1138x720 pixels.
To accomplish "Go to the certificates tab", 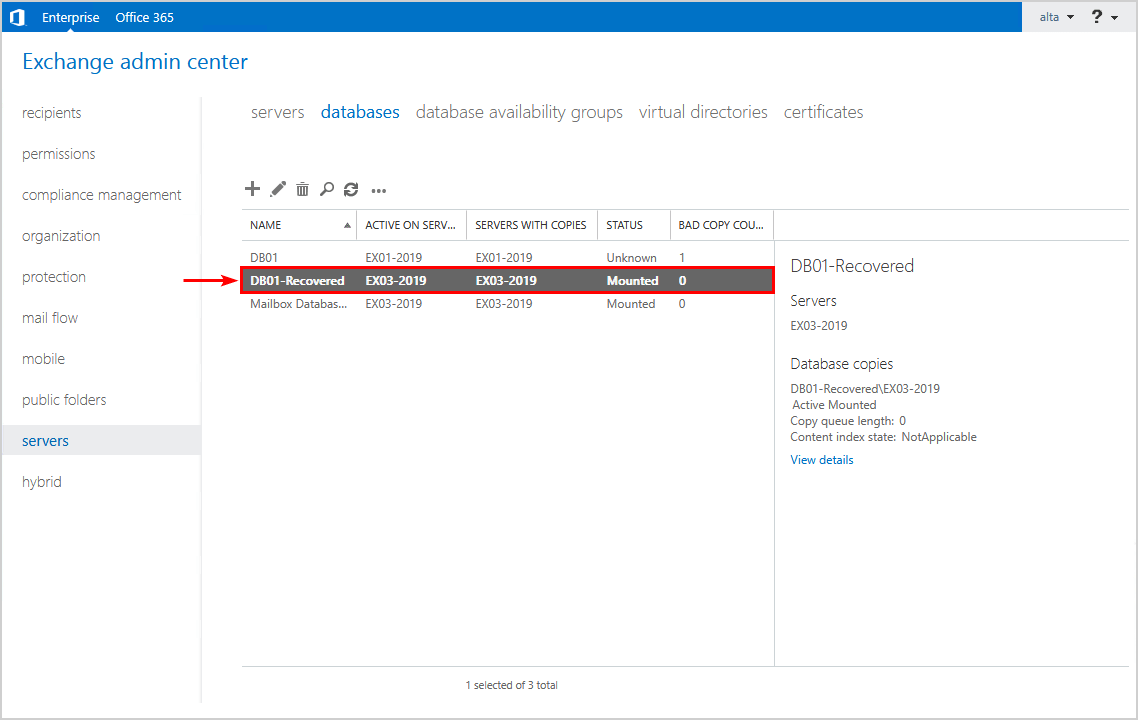I will (823, 112).
